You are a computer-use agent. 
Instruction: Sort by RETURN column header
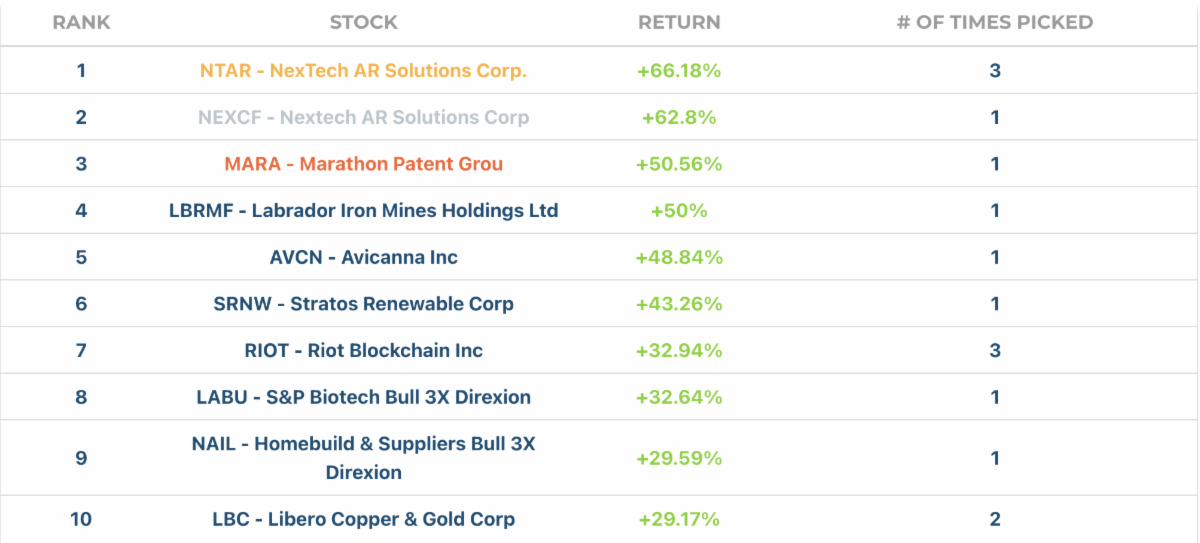click(679, 22)
